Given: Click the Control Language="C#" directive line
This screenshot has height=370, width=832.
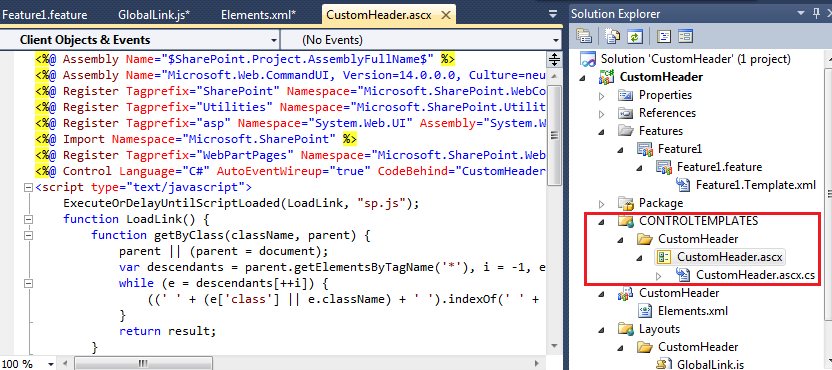Looking at the screenshot, I should tap(290, 171).
